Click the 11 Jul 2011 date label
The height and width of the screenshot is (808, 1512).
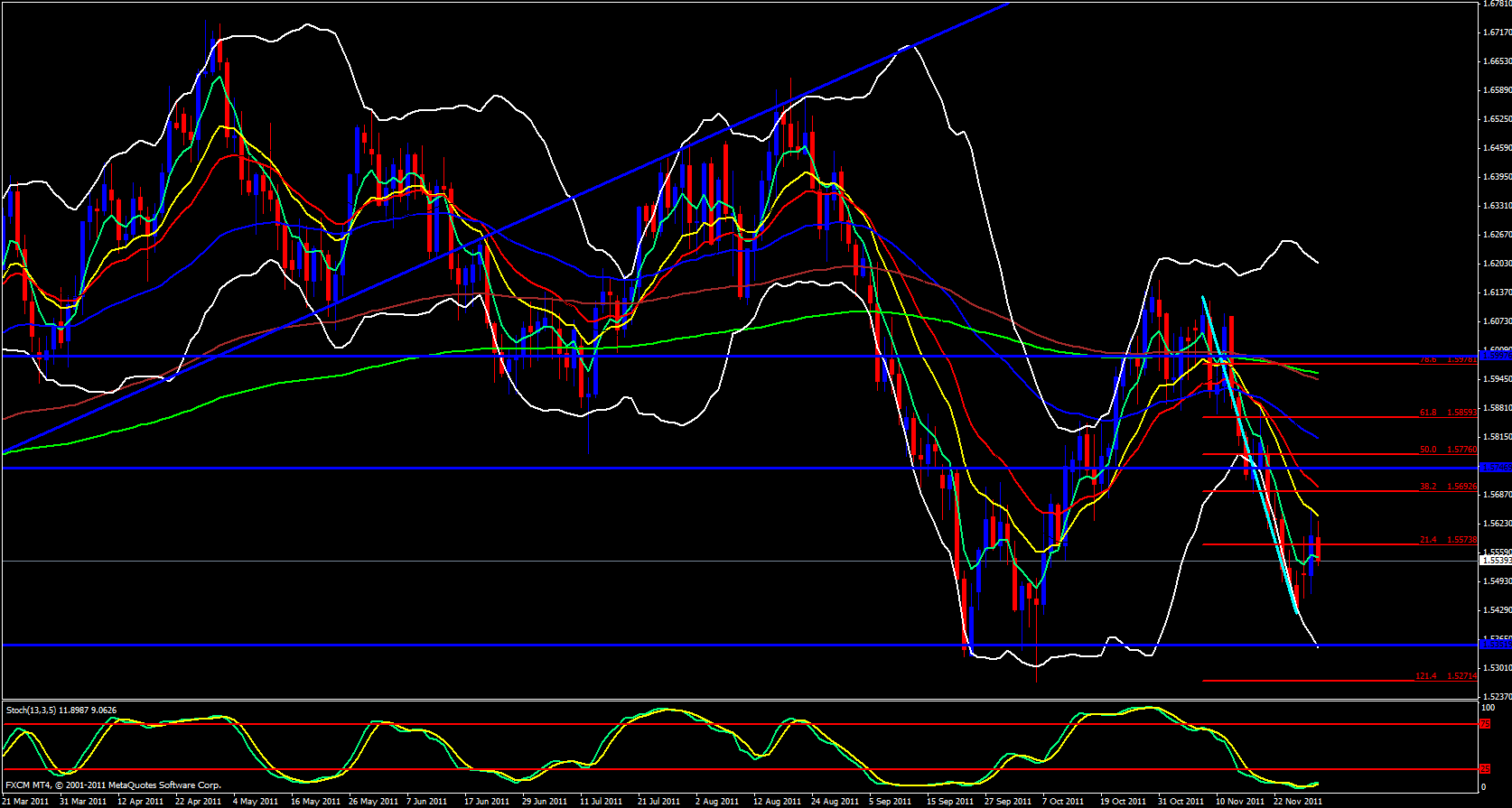click(x=601, y=802)
